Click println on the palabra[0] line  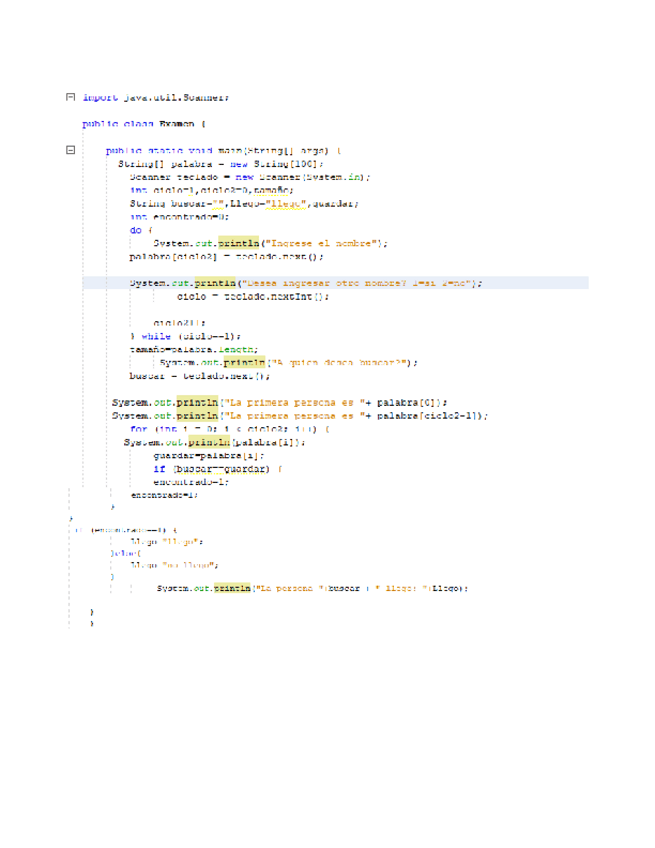(195, 401)
